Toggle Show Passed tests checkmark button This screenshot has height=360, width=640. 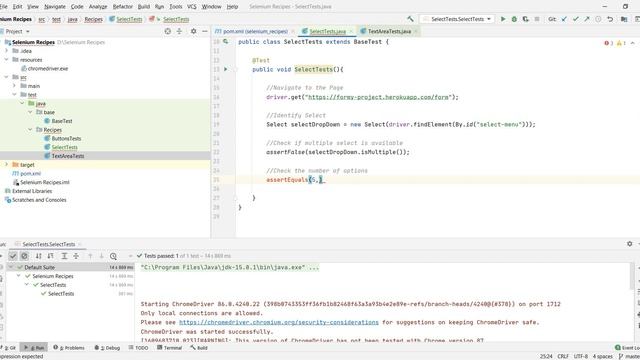tap(13, 256)
